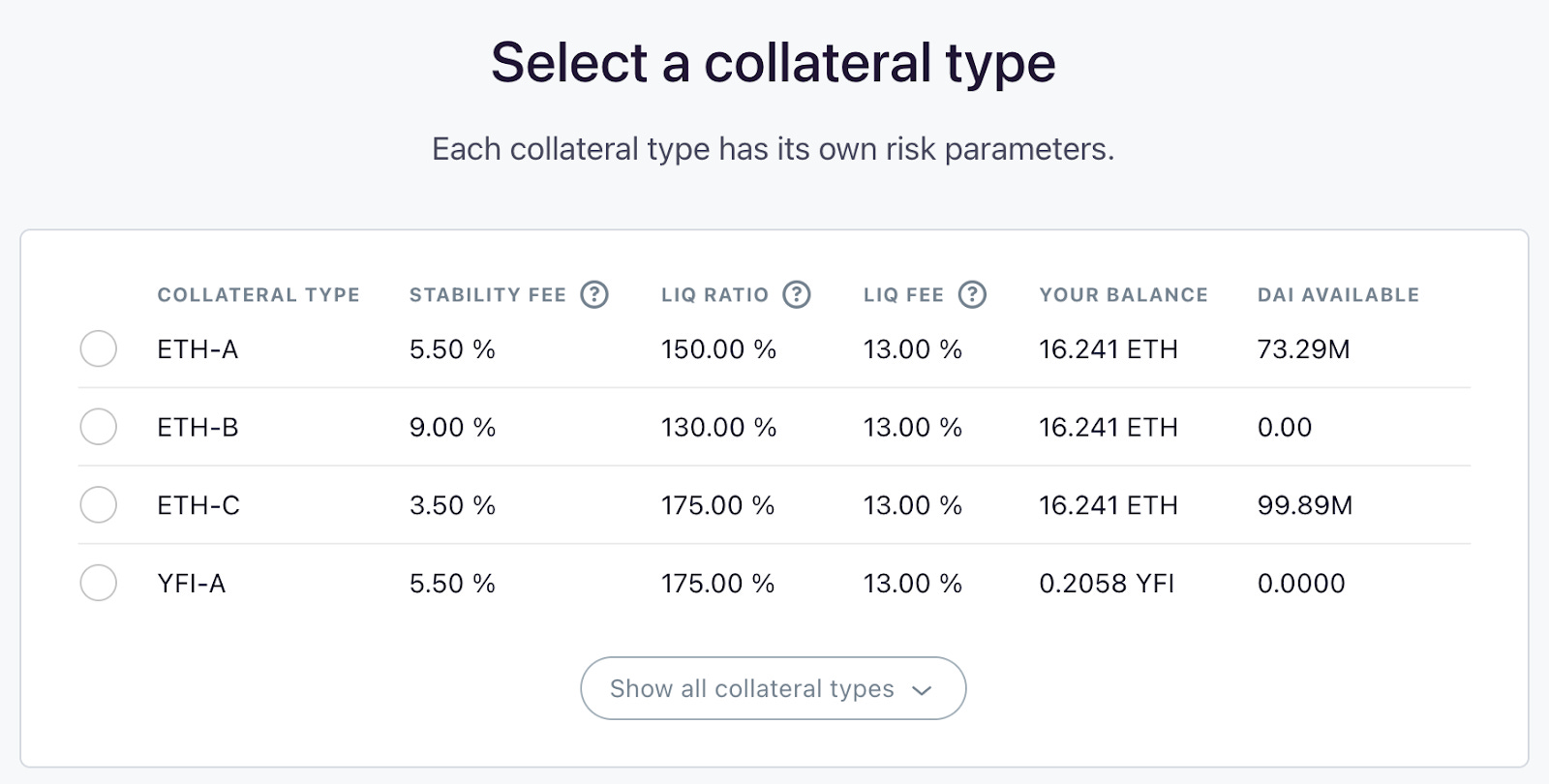Viewport: 1549px width, 784px height.
Task: Open the Liq Ratio help icon
Action: [x=797, y=294]
